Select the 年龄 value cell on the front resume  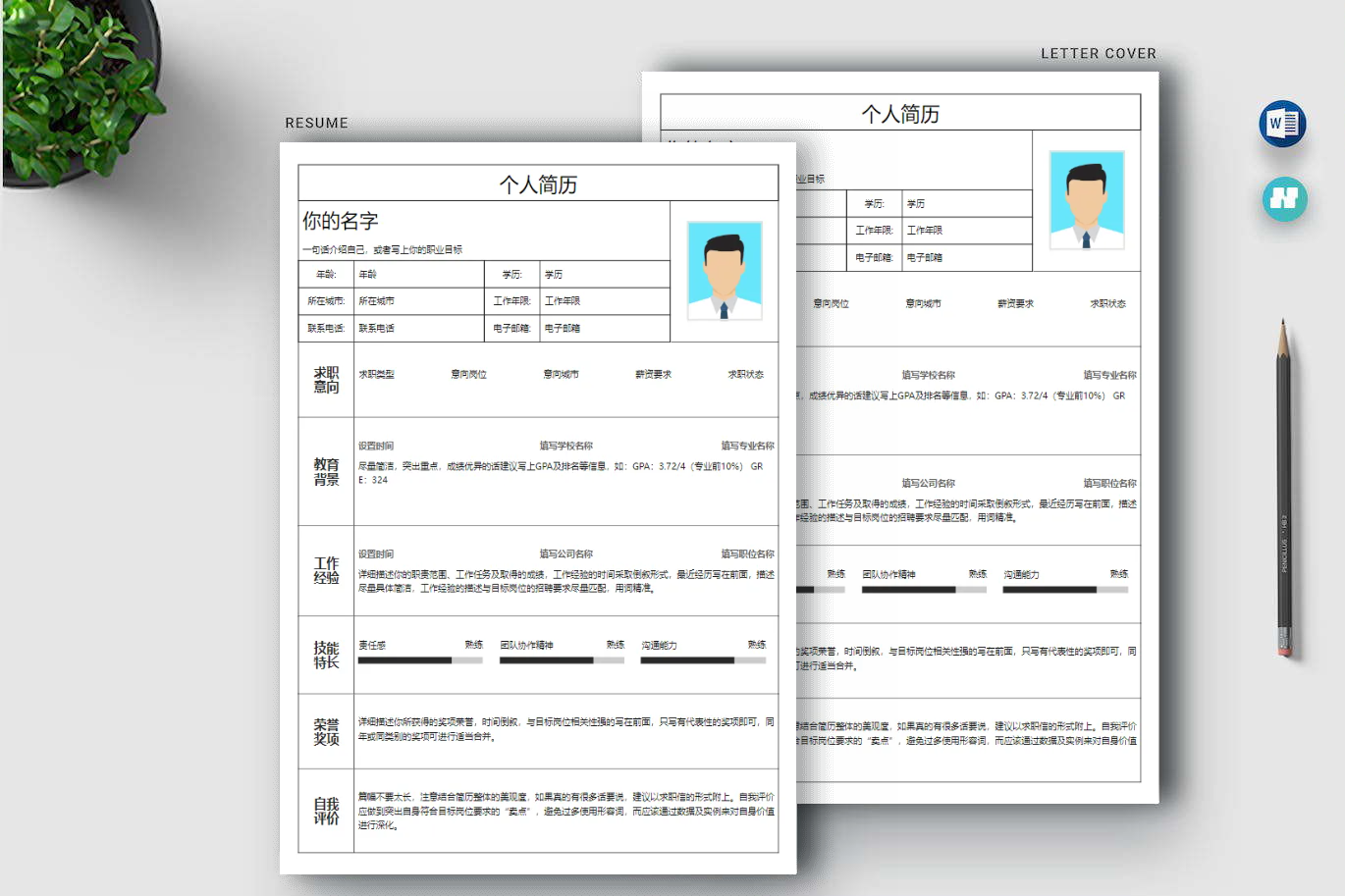tap(419, 274)
